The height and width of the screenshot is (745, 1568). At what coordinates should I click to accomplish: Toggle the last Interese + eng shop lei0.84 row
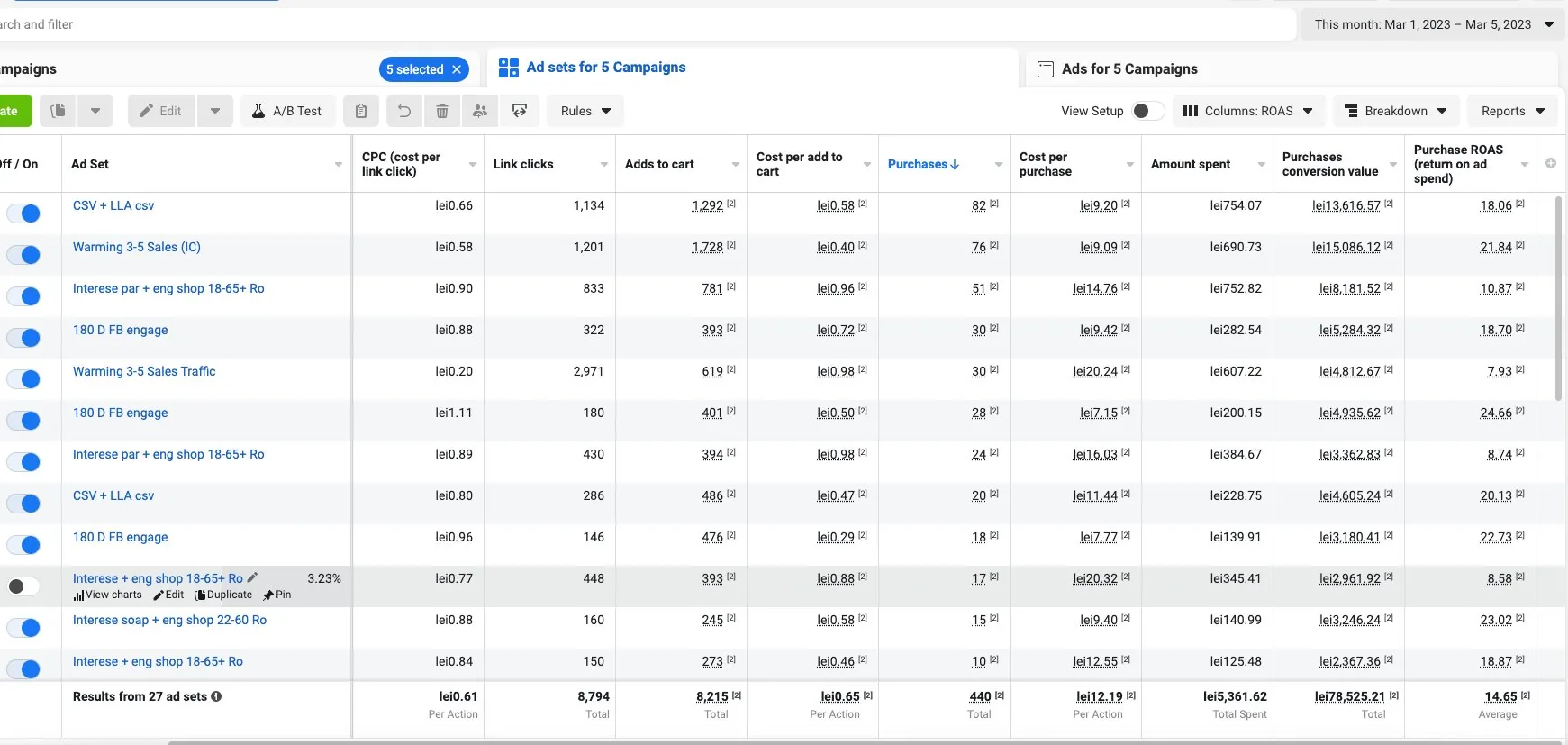coord(23,669)
